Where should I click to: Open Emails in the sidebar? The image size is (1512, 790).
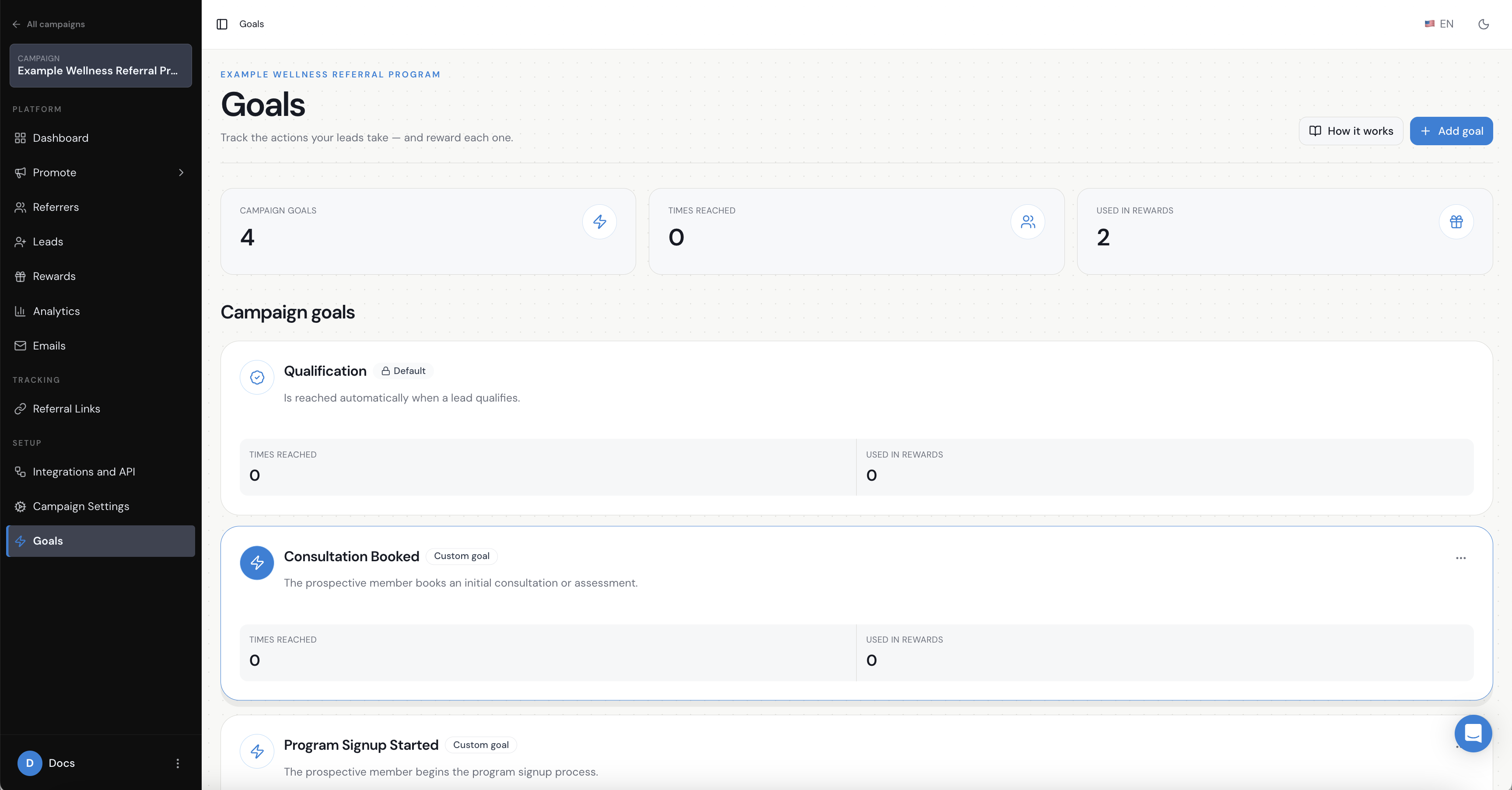point(100,346)
